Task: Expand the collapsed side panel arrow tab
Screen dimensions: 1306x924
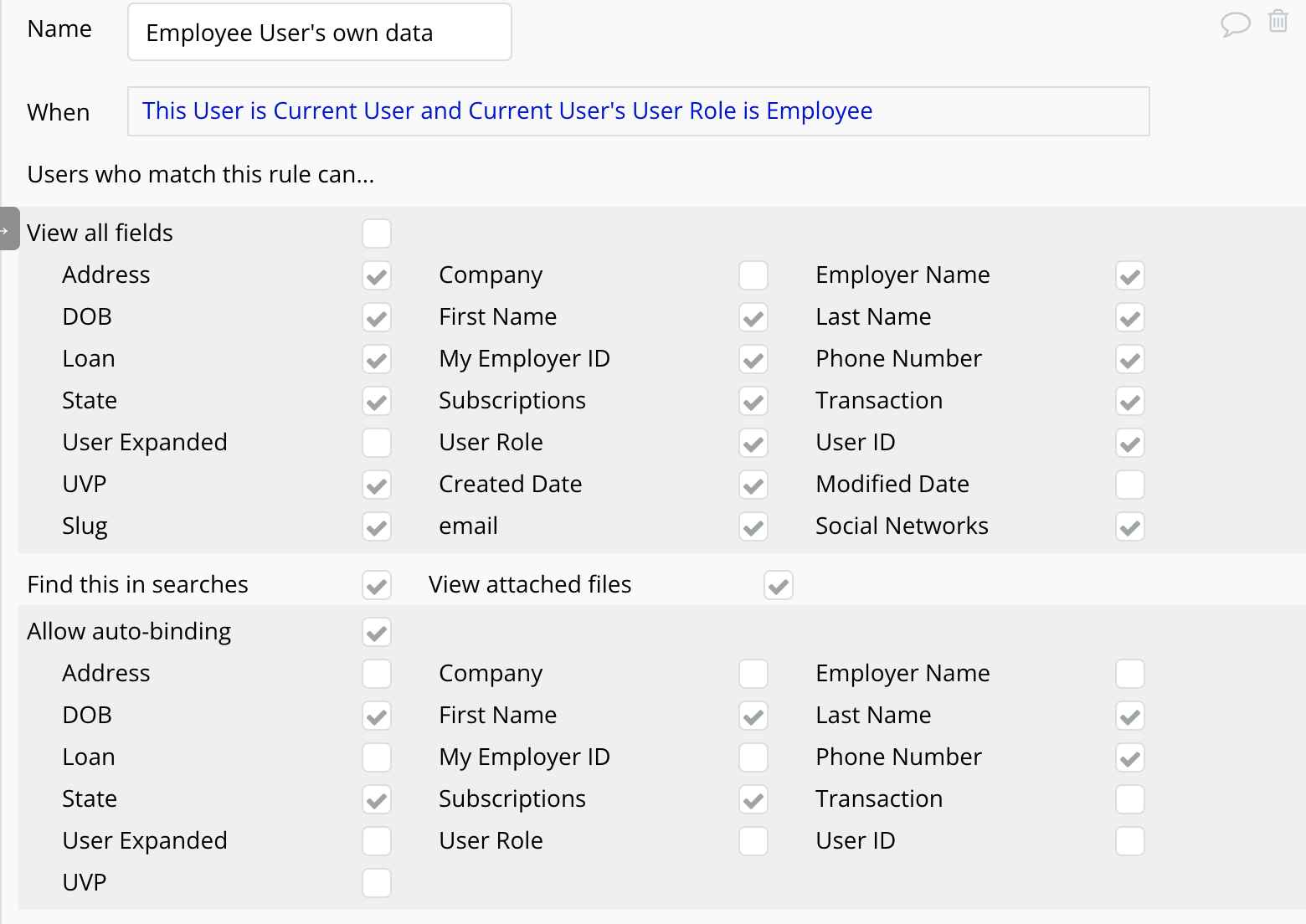Action: (x=8, y=228)
